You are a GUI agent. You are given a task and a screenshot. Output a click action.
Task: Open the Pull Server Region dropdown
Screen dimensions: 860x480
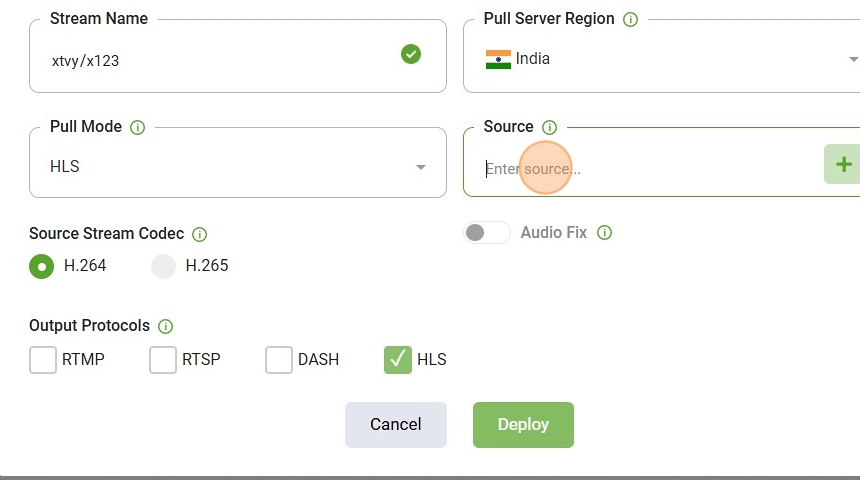[x=661, y=57]
